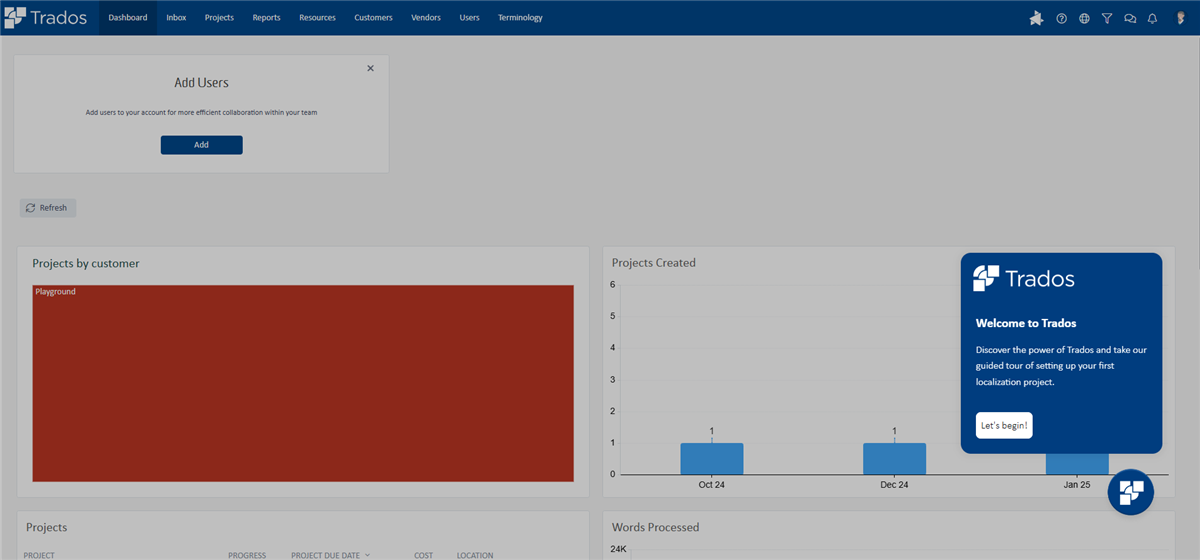
Task: Click the Jan 25 axis label
Action: 1077,485
